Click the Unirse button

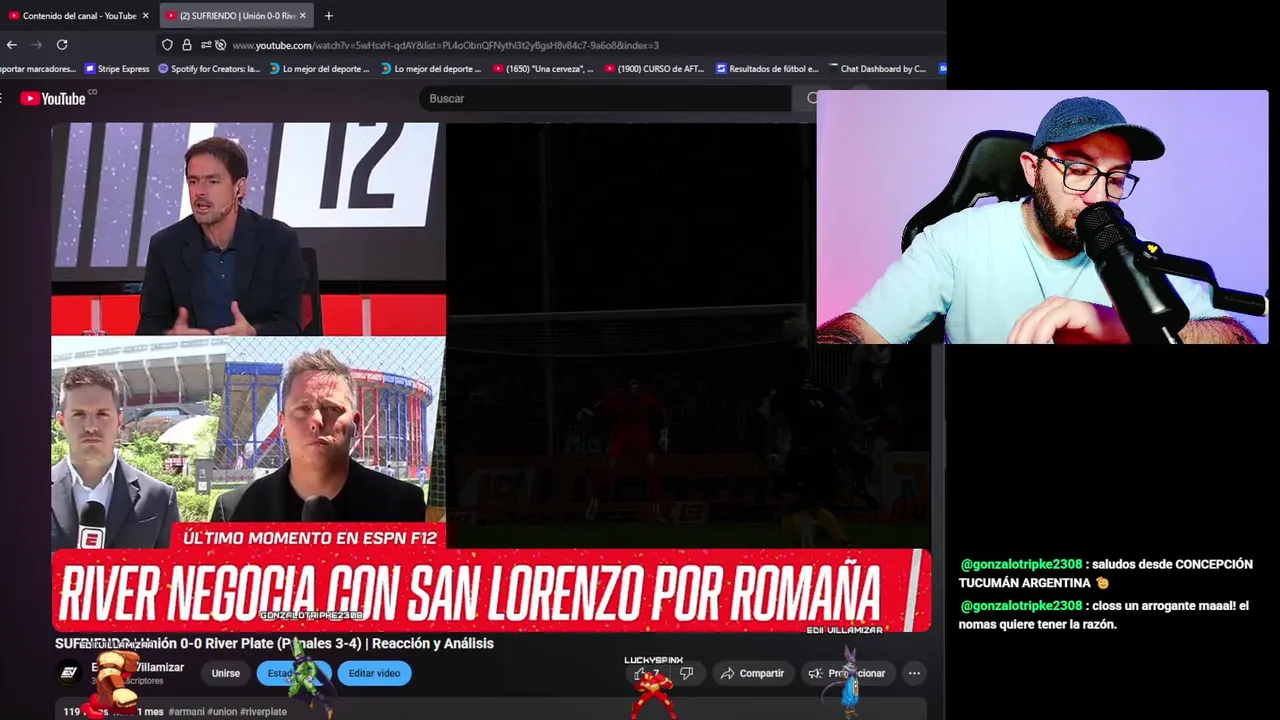[226, 673]
